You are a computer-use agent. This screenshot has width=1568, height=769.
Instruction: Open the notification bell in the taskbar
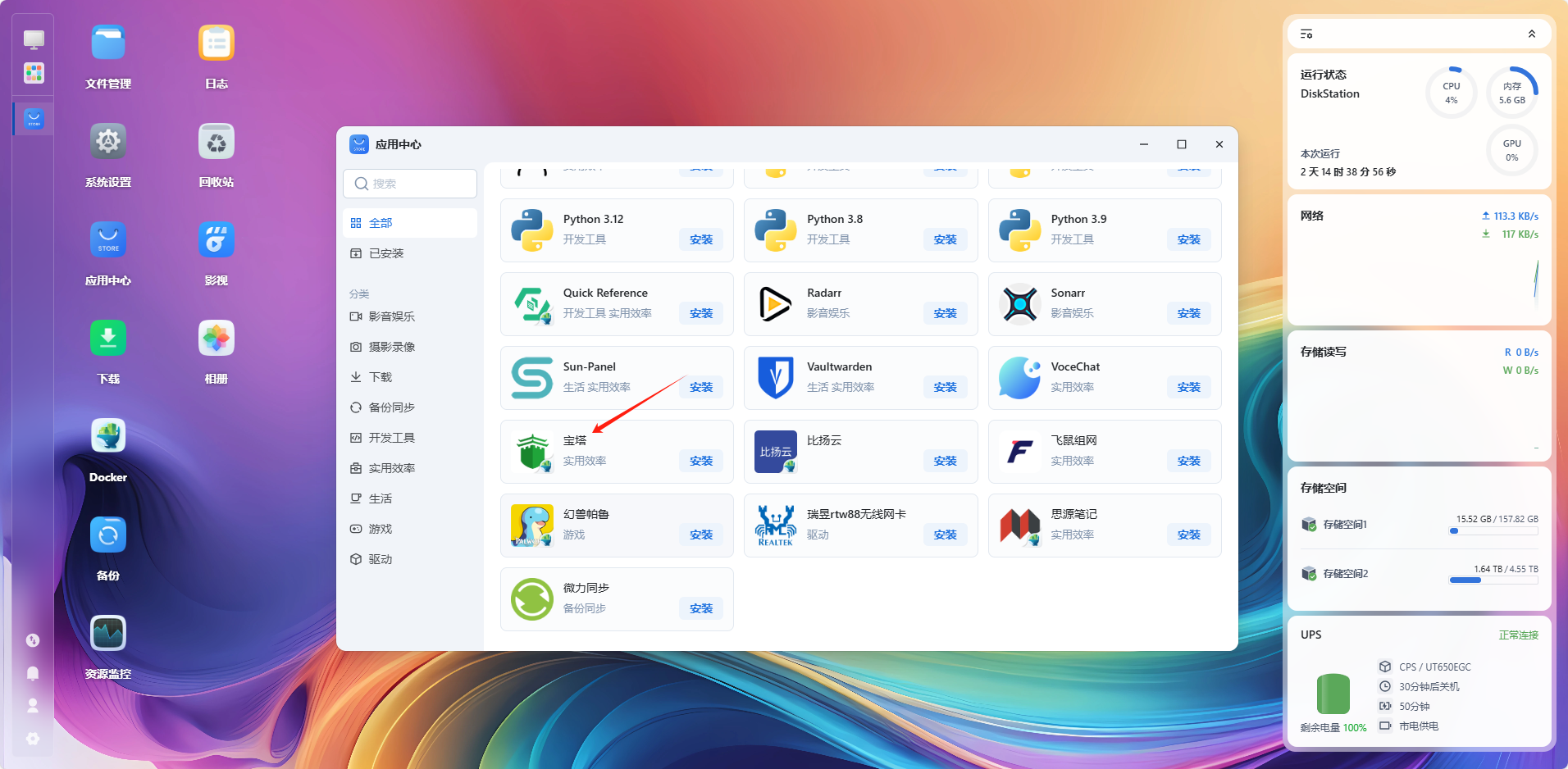point(33,673)
